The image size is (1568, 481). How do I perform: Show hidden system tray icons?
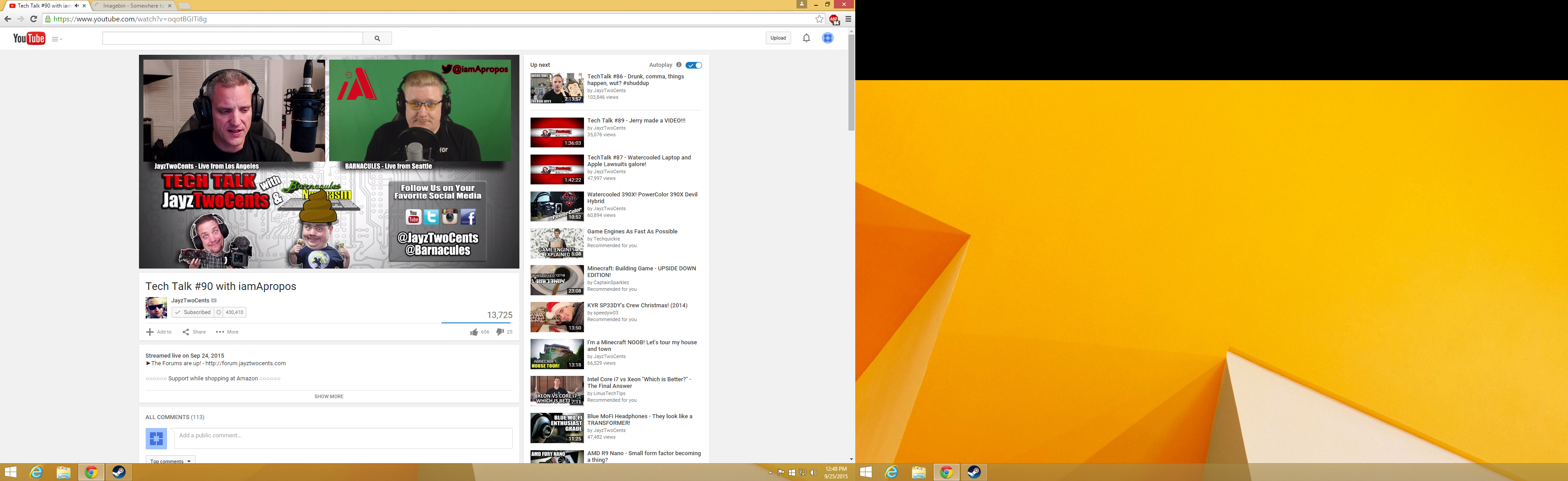pyautogui.click(x=771, y=473)
